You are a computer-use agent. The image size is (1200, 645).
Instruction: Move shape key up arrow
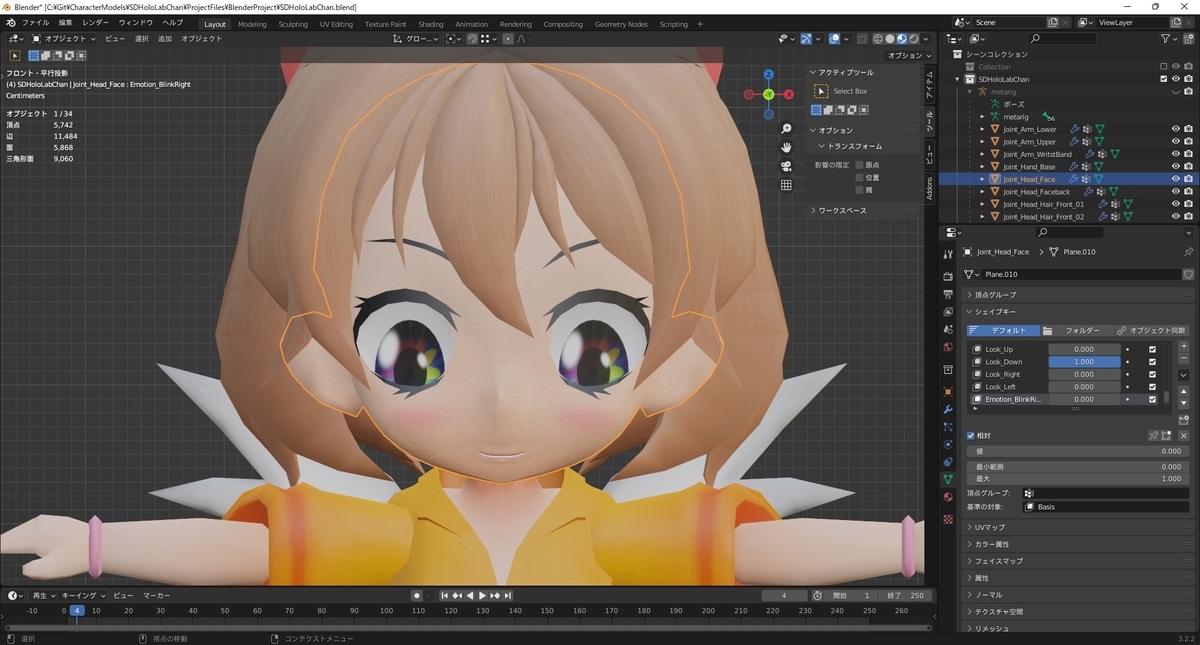tap(1184, 391)
